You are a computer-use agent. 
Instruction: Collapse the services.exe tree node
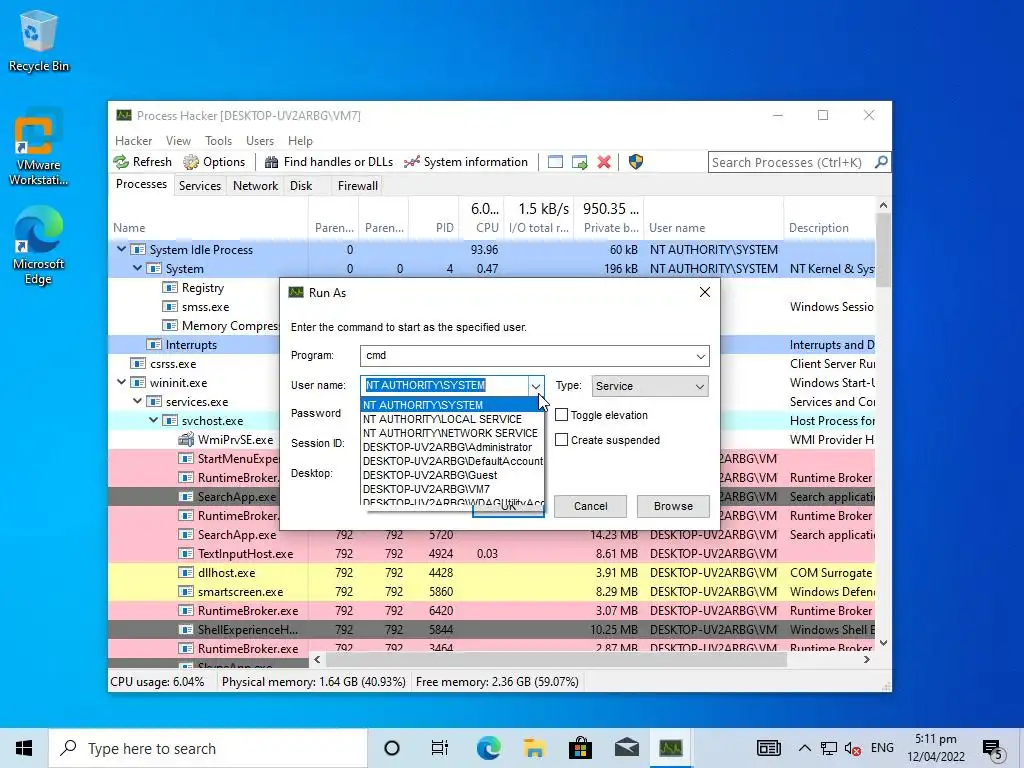click(137, 401)
